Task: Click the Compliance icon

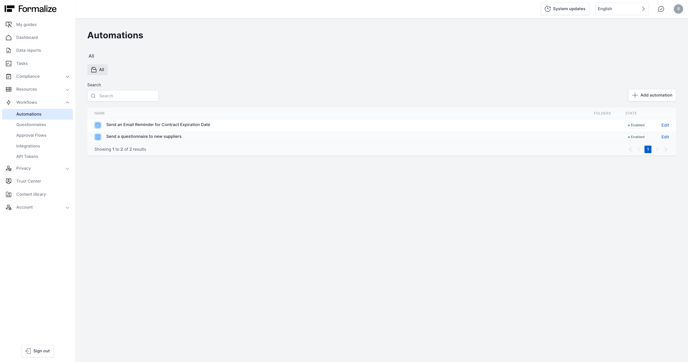Action: click(x=8, y=76)
